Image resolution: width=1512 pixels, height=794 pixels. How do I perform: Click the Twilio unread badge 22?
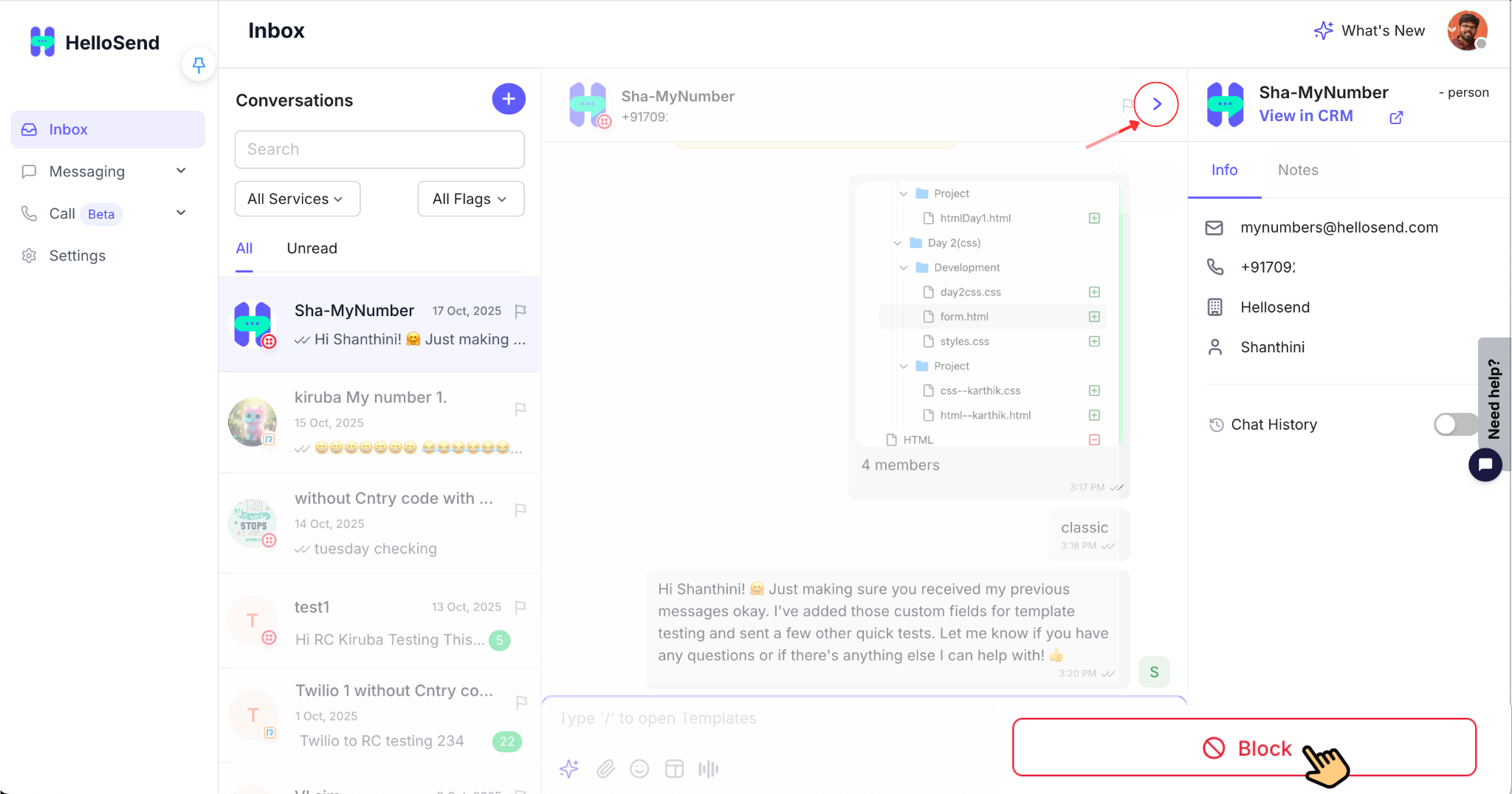507,742
